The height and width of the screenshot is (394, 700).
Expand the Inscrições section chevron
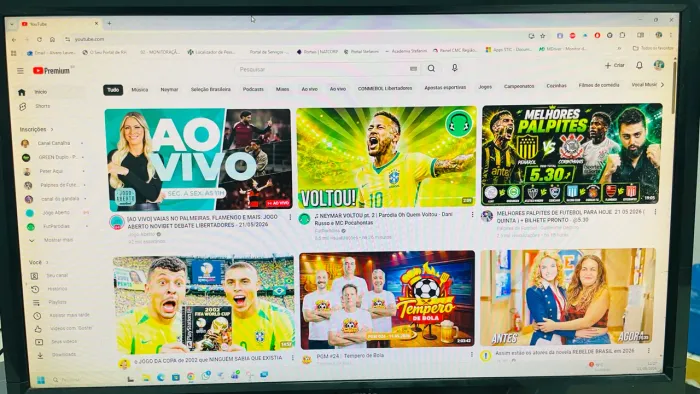(52, 129)
